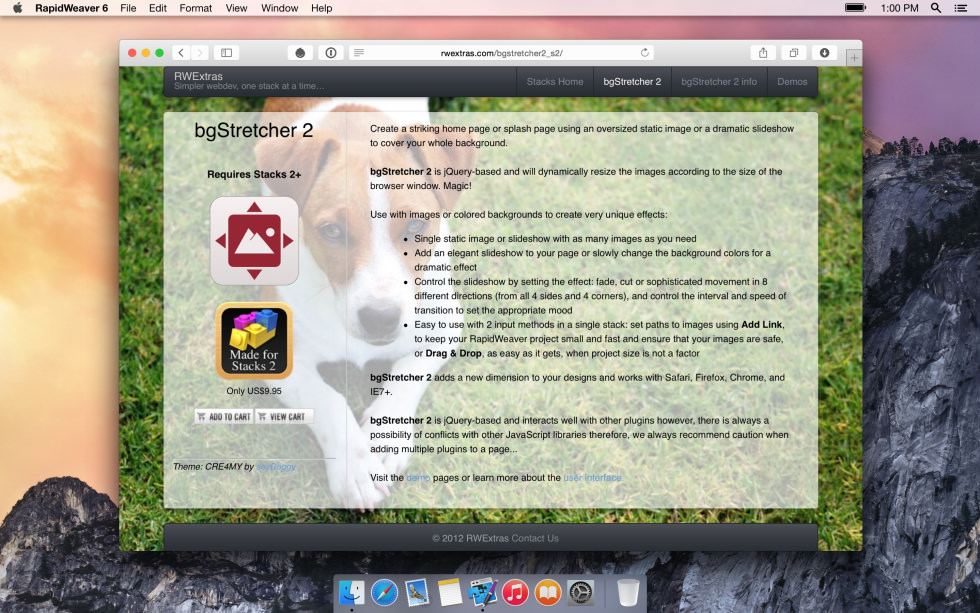Open the RapidWeaver 6 application menu
Image resolution: width=980 pixels, height=613 pixels.
pos(71,8)
